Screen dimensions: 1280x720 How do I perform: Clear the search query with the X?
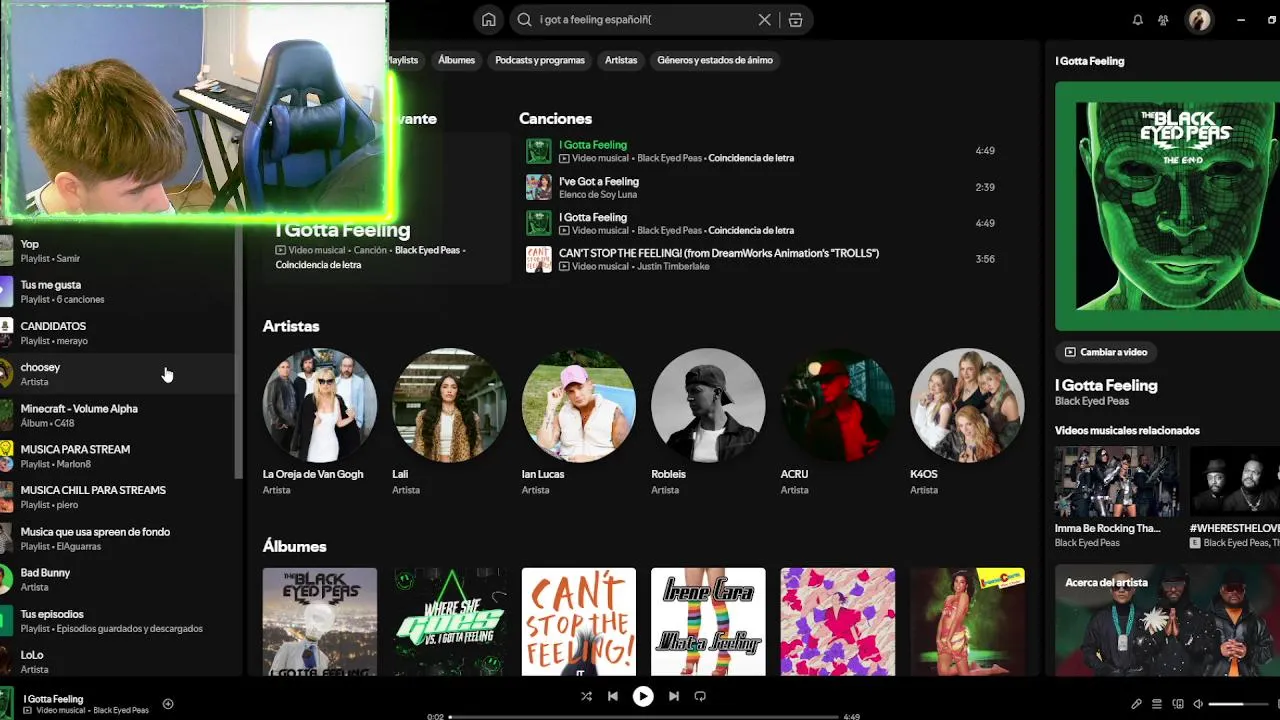pyautogui.click(x=765, y=20)
